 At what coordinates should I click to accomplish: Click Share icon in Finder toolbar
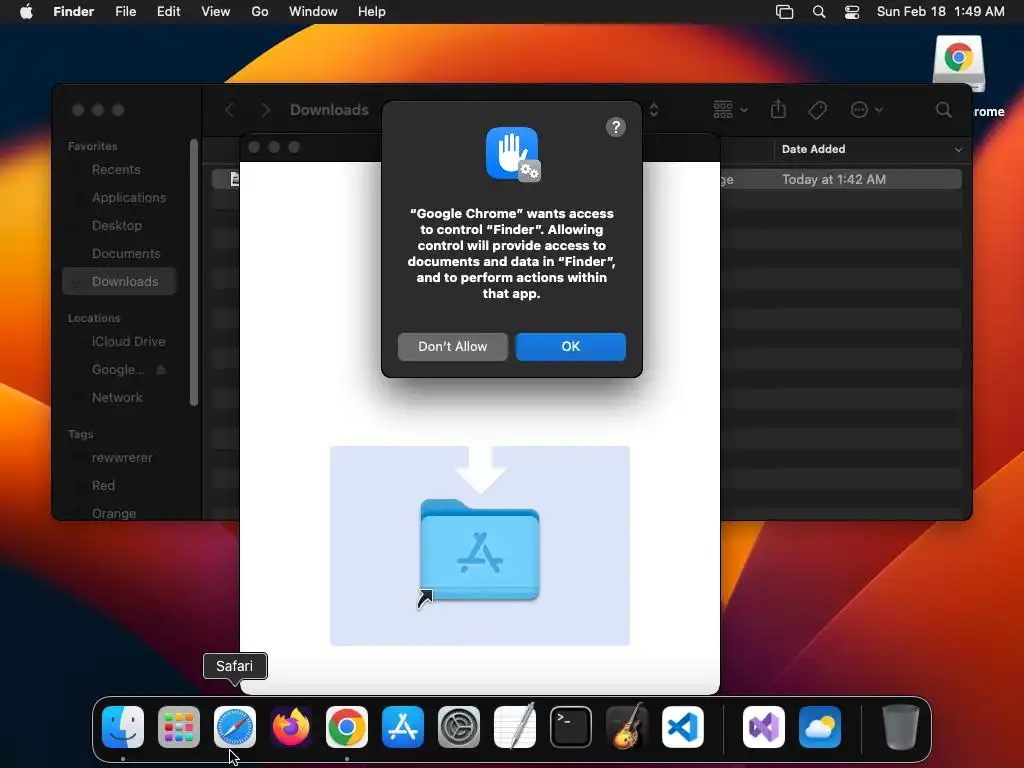[x=778, y=109]
